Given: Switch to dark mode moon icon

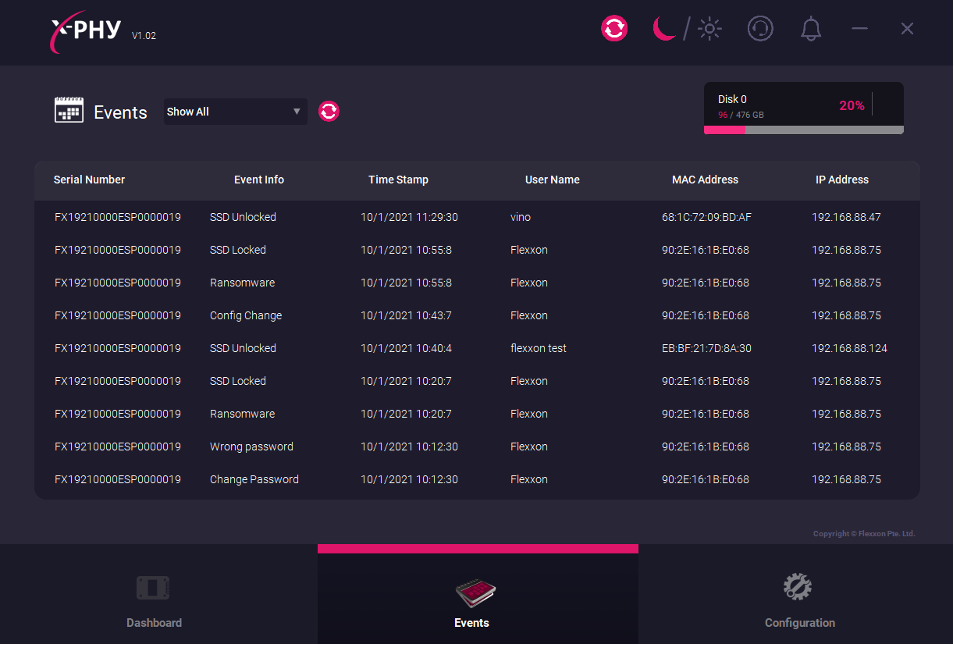Looking at the screenshot, I should click(x=664, y=29).
